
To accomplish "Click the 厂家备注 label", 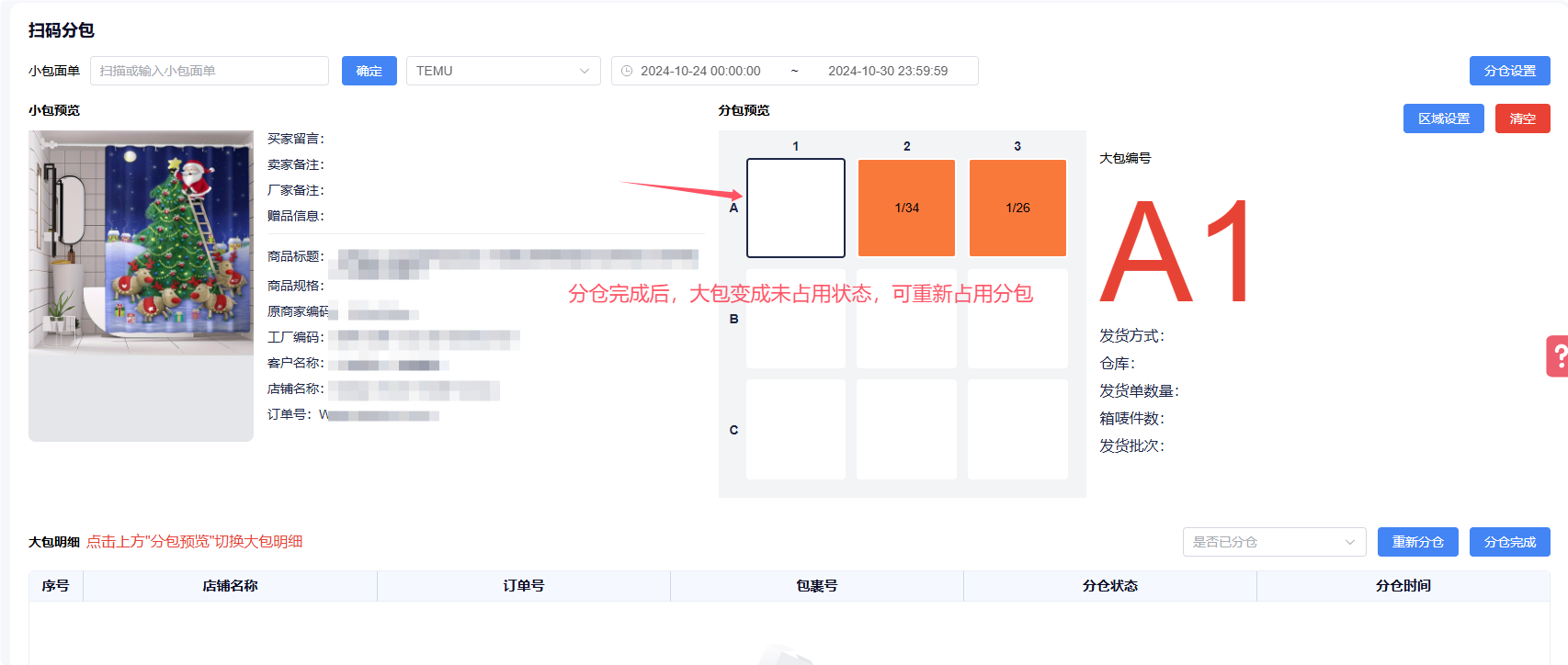I will point(296,190).
